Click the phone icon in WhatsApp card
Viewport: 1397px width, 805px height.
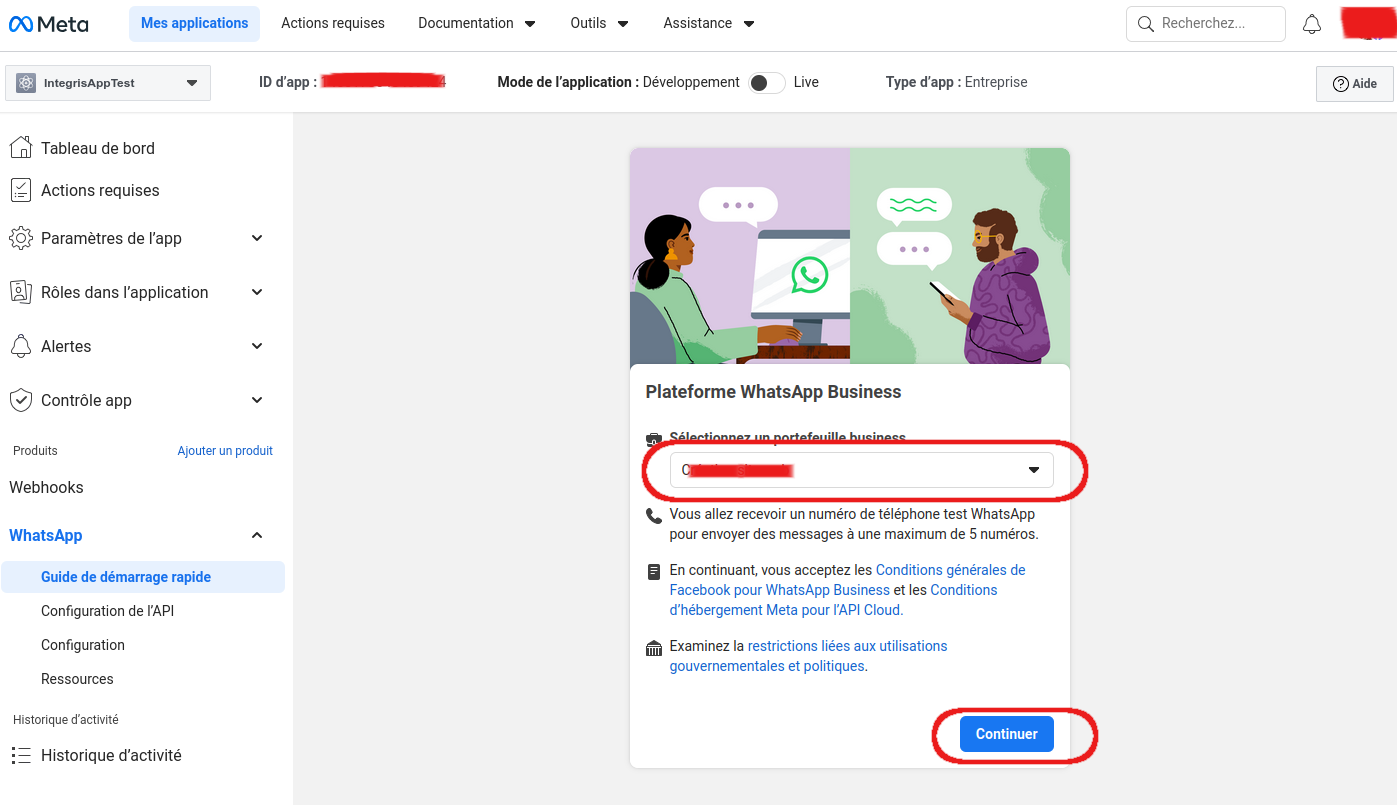pyautogui.click(x=654, y=516)
